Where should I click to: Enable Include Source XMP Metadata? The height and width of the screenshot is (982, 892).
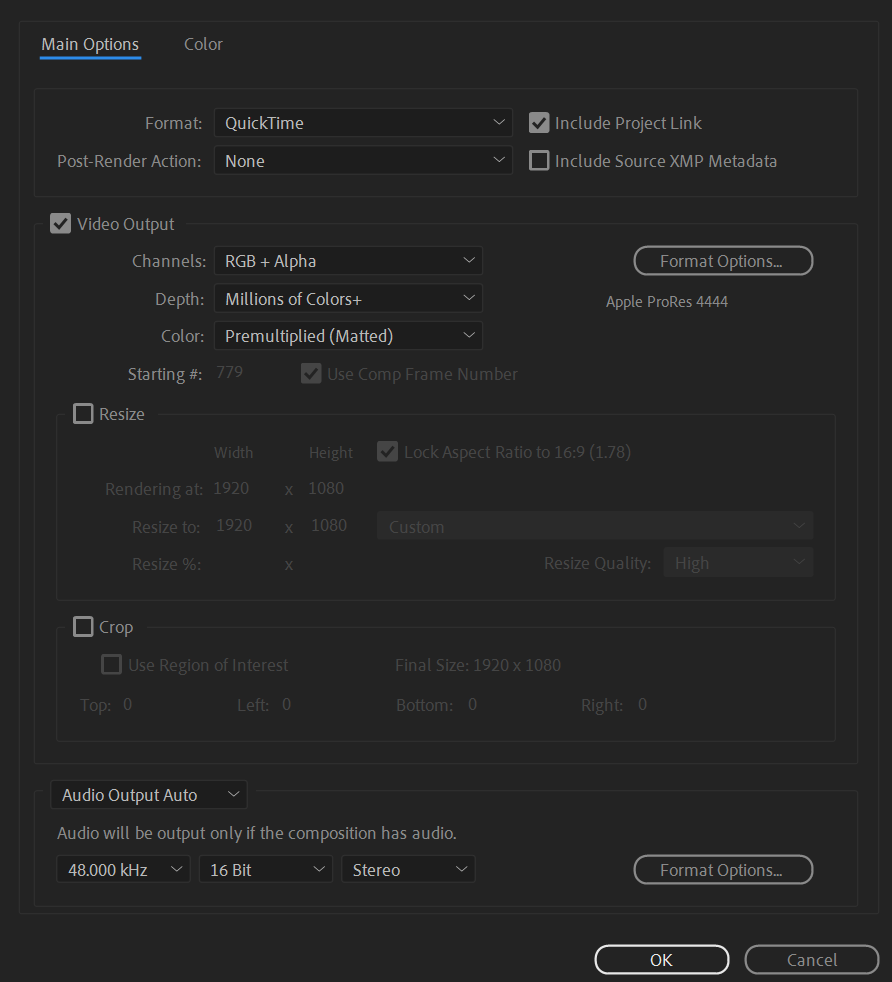539,160
